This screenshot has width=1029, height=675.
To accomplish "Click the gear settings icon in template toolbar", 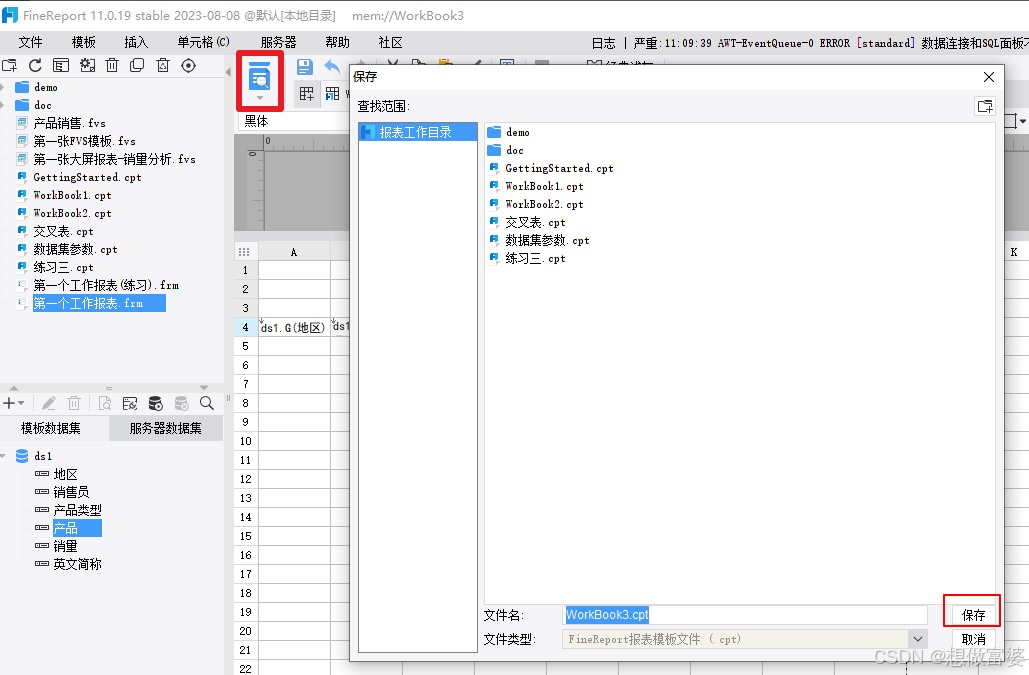I will 87,66.
